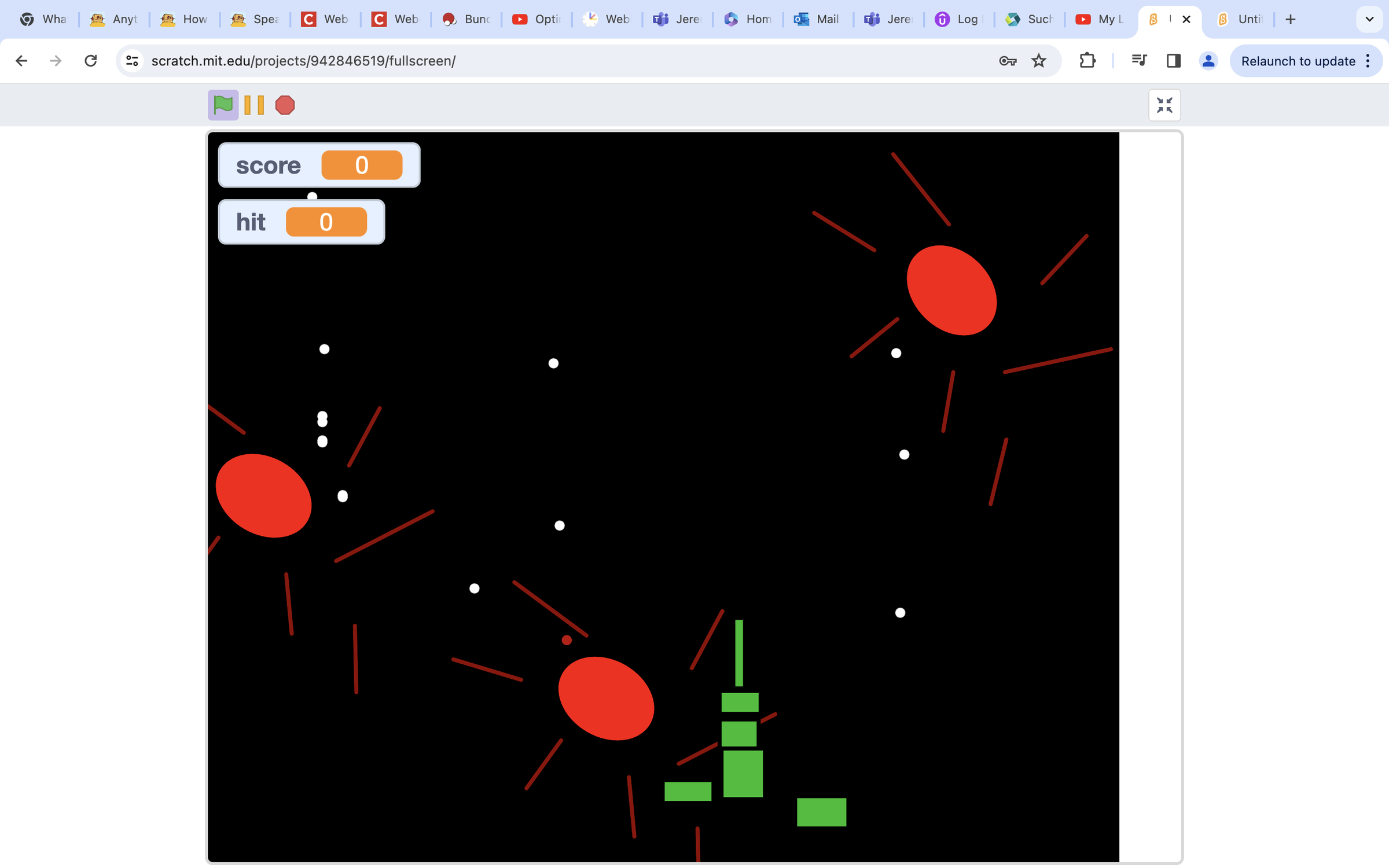1389x868 pixels.
Task: Click the password key icon in the address bar
Action: coord(1007,60)
